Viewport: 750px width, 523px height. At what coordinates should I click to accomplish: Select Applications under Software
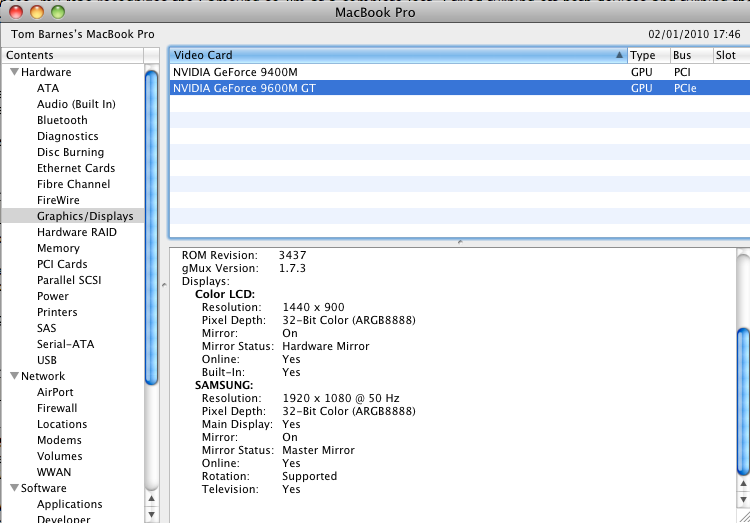click(x=69, y=504)
